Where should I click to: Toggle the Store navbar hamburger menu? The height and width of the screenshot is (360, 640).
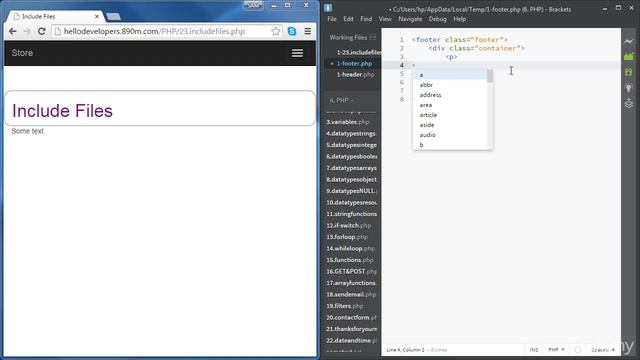[297, 53]
